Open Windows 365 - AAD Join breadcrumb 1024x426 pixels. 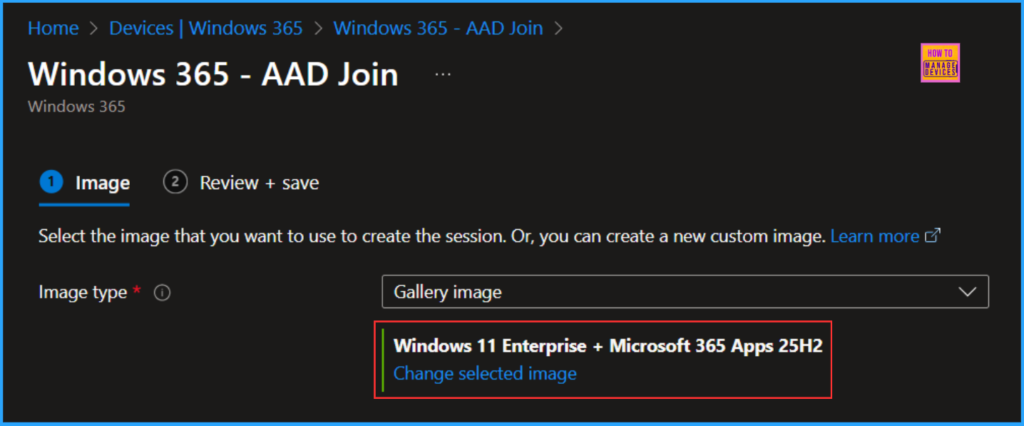438,28
